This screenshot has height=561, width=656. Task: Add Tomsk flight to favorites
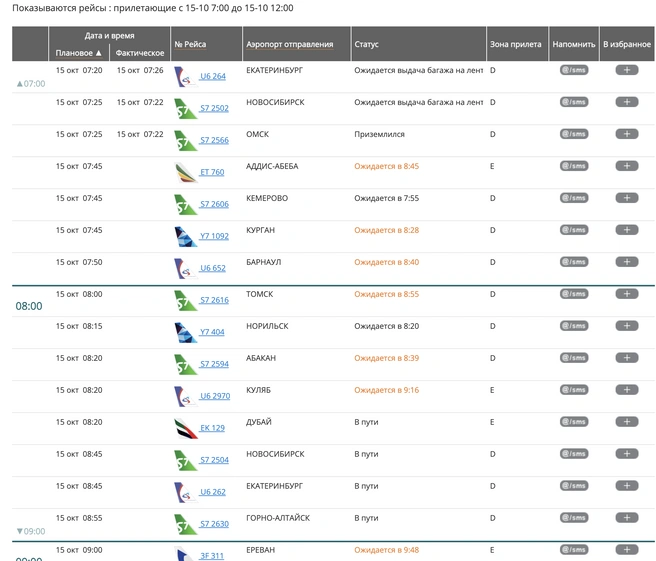coord(627,294)
